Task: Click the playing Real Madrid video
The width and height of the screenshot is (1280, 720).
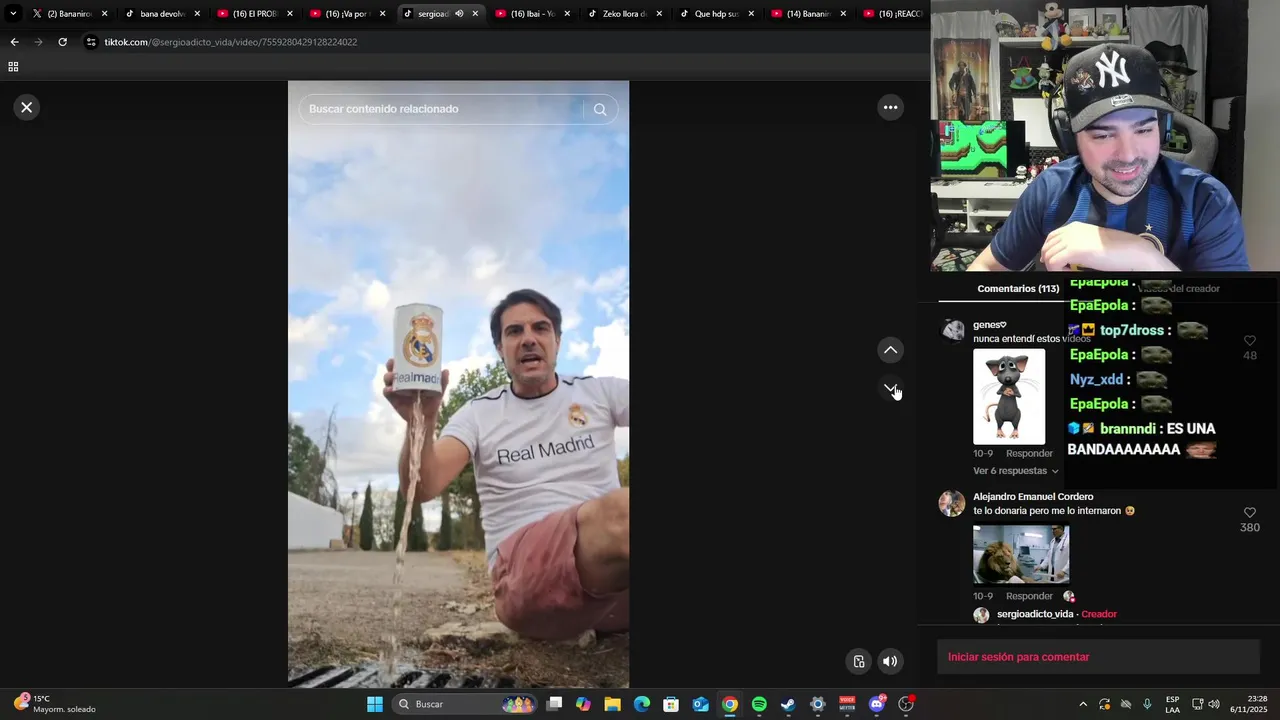Action: tap(458, 384)
